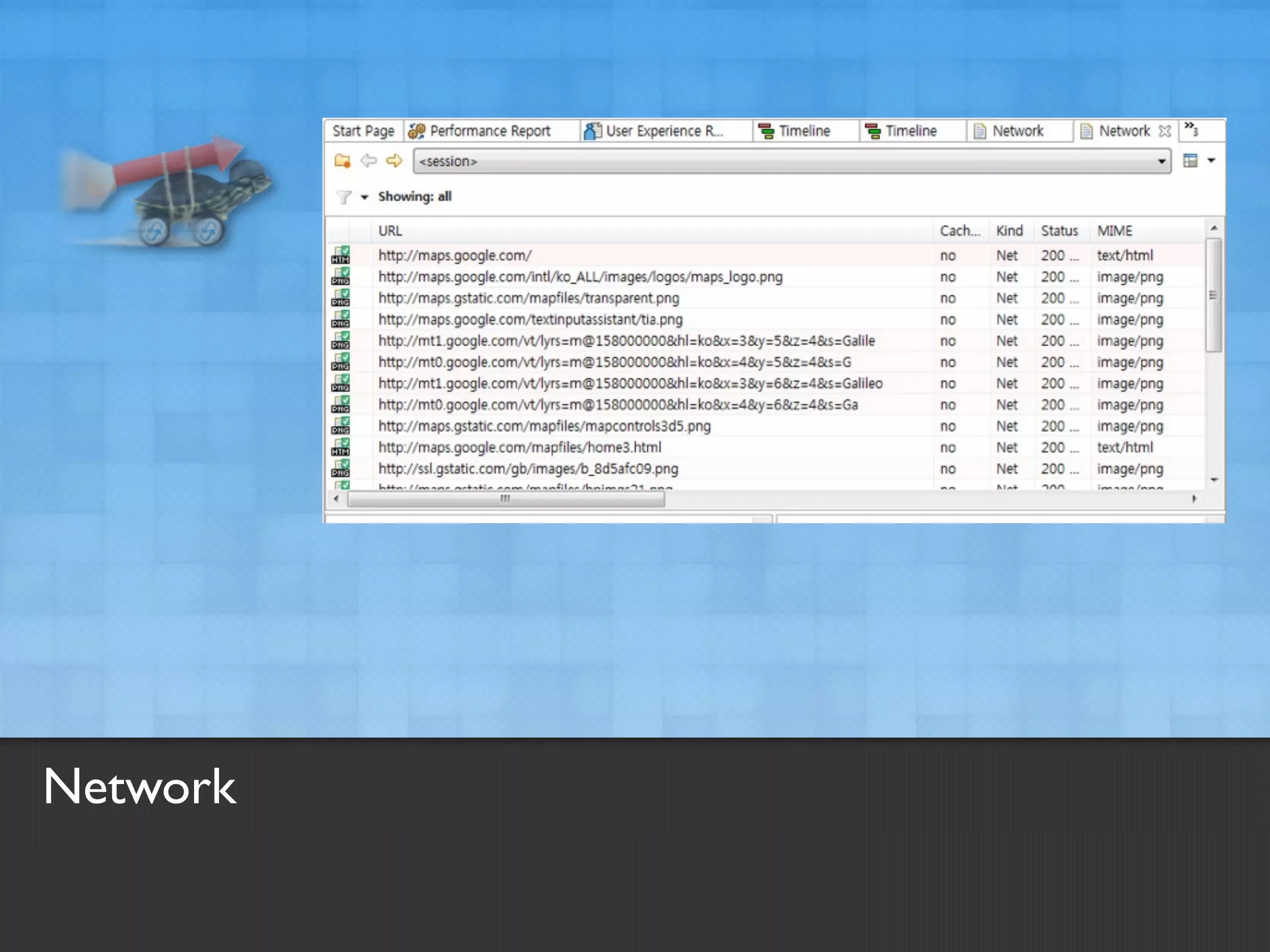Screen dimensions: 1270x952
Task: Close the active Network tab
Action: pos(1165,131)
